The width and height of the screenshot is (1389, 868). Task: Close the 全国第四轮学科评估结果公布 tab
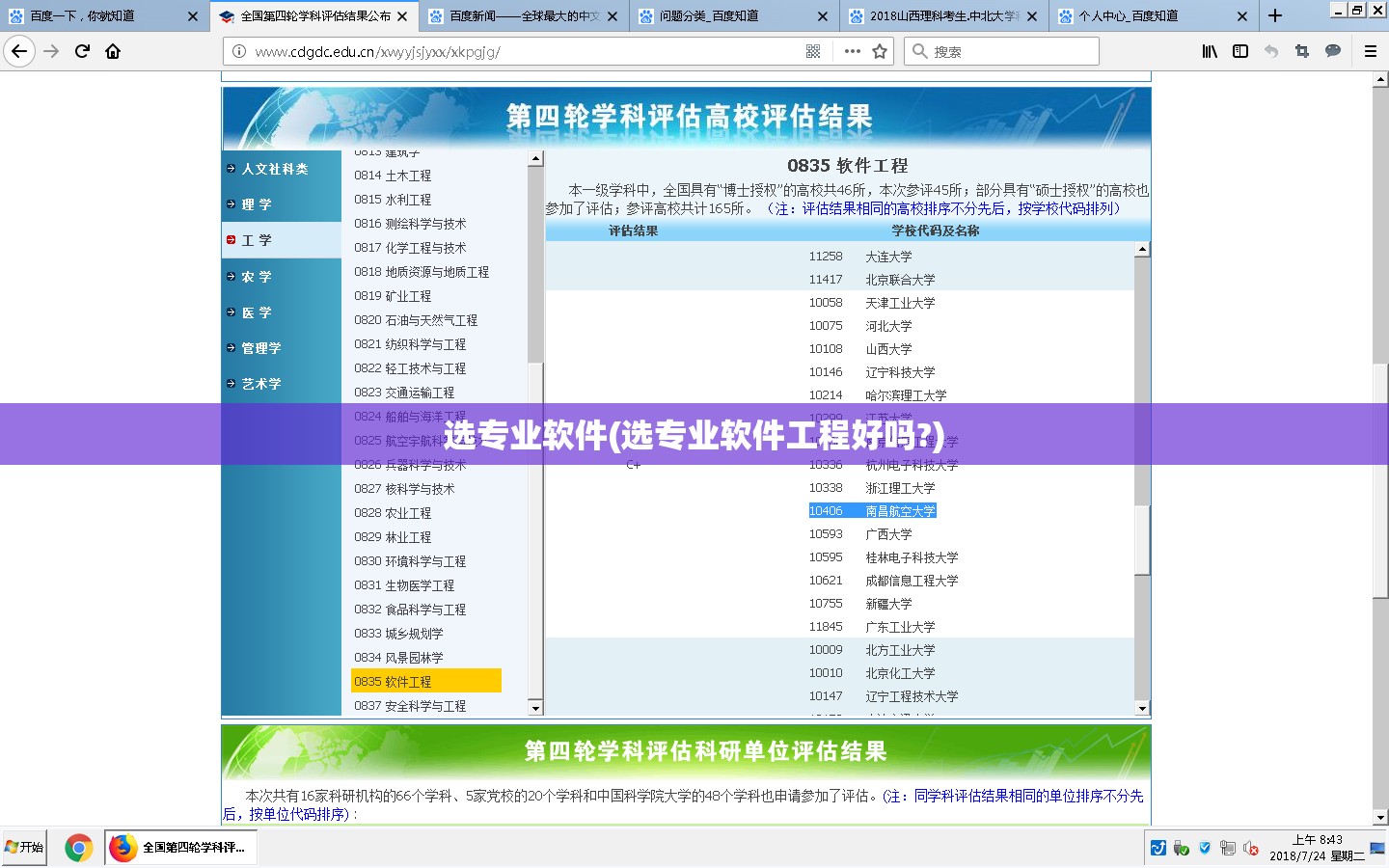click(x=402, y=16)
